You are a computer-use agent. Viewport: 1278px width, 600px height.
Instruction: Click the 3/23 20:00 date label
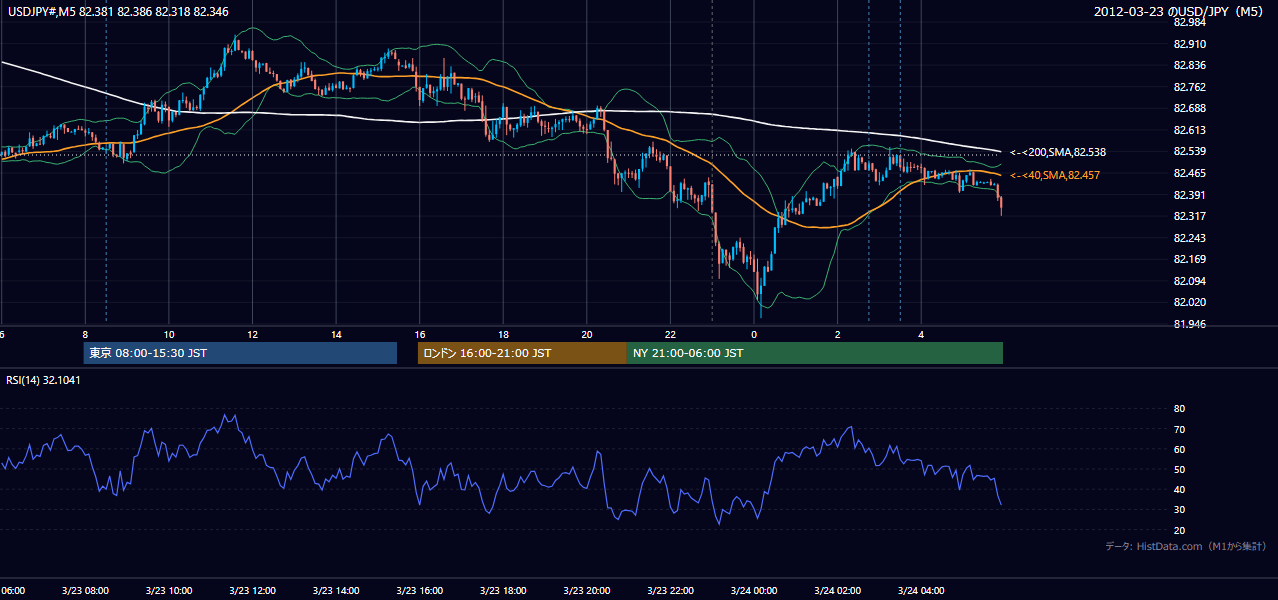[x=587, y=591]
